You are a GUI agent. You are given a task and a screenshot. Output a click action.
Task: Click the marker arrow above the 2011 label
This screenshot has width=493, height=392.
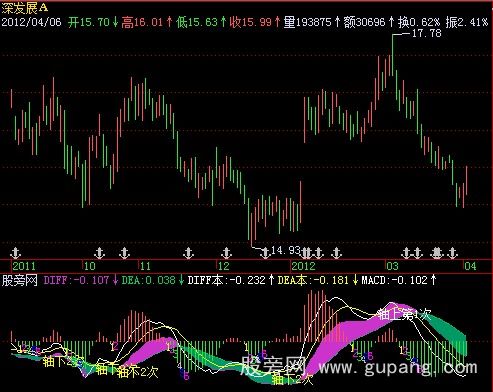click(x=16, y=253)
